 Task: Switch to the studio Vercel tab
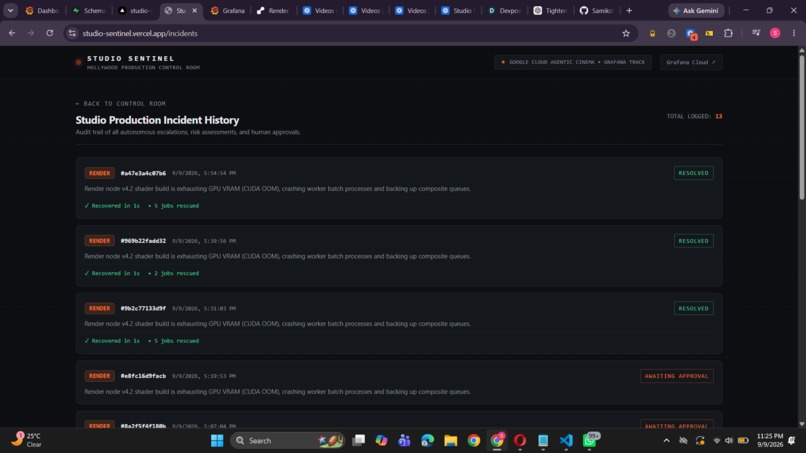(135, 10)
